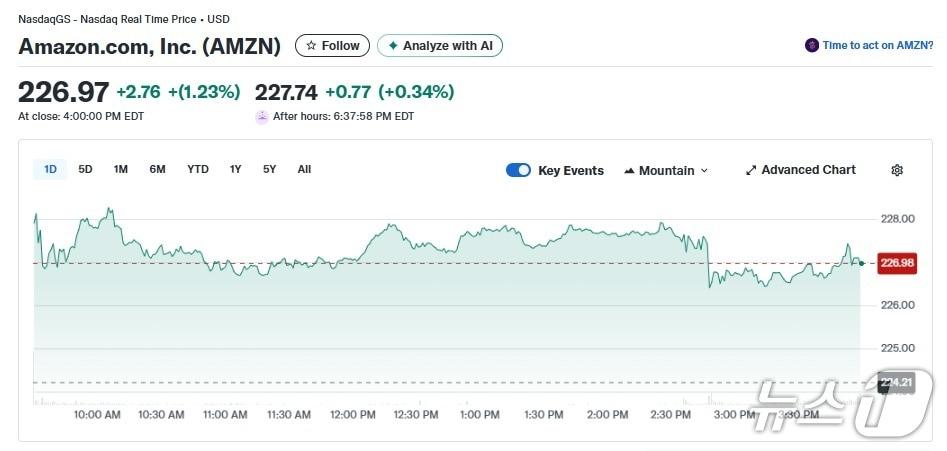Open the Time to act on AMZN link
947x451 pixels.
pos(877,46)
